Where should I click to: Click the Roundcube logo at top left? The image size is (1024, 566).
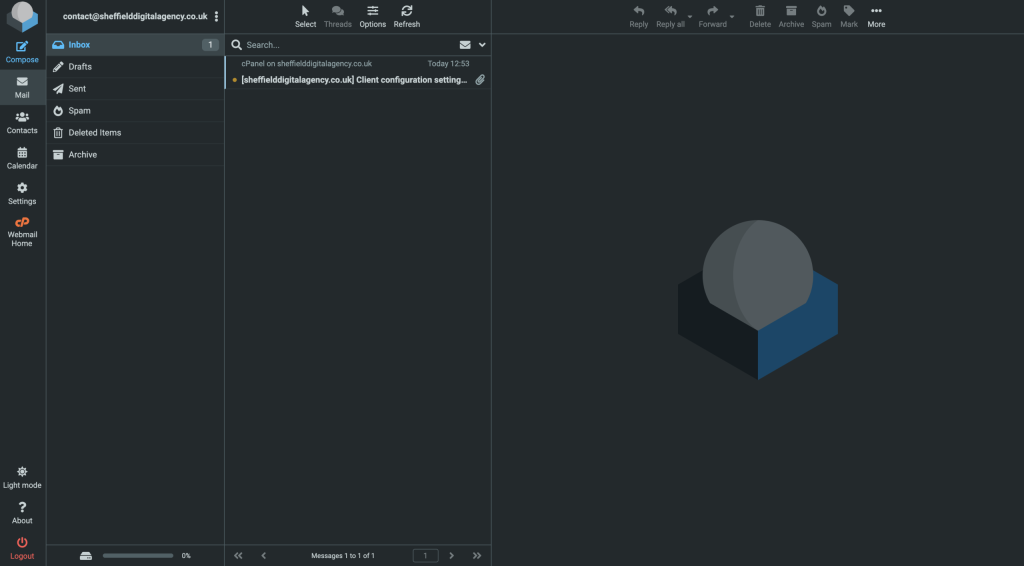(22, 16)
